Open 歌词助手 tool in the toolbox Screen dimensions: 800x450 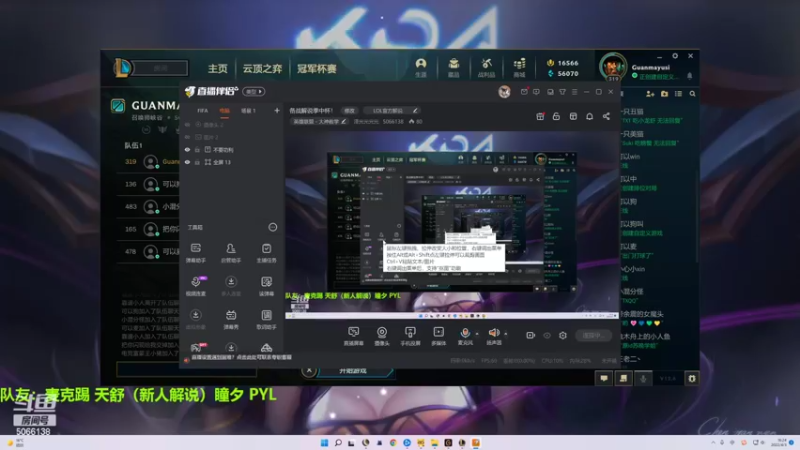tap(266, 319)
